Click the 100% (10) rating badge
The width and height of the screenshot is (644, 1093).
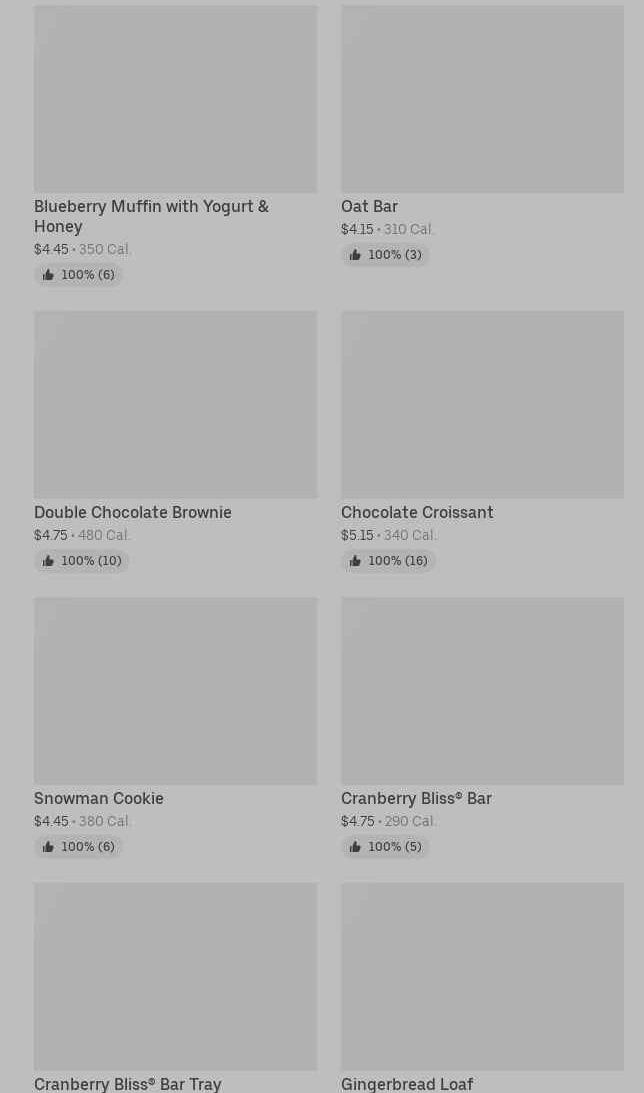(x=82, y=561)
